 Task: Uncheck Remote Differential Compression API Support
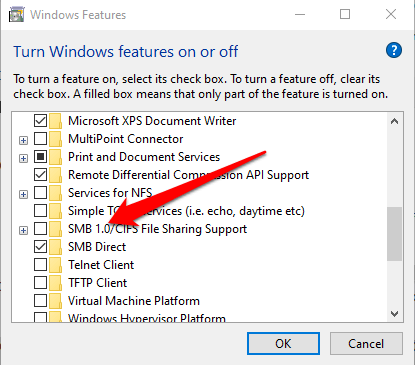coord(40,175)
